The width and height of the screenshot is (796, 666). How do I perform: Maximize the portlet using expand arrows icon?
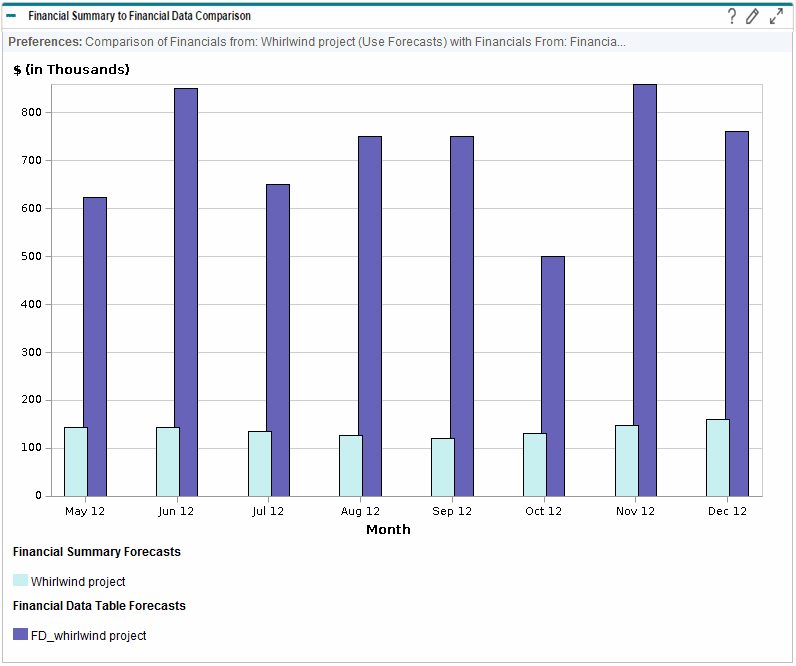tap(776, 16)
